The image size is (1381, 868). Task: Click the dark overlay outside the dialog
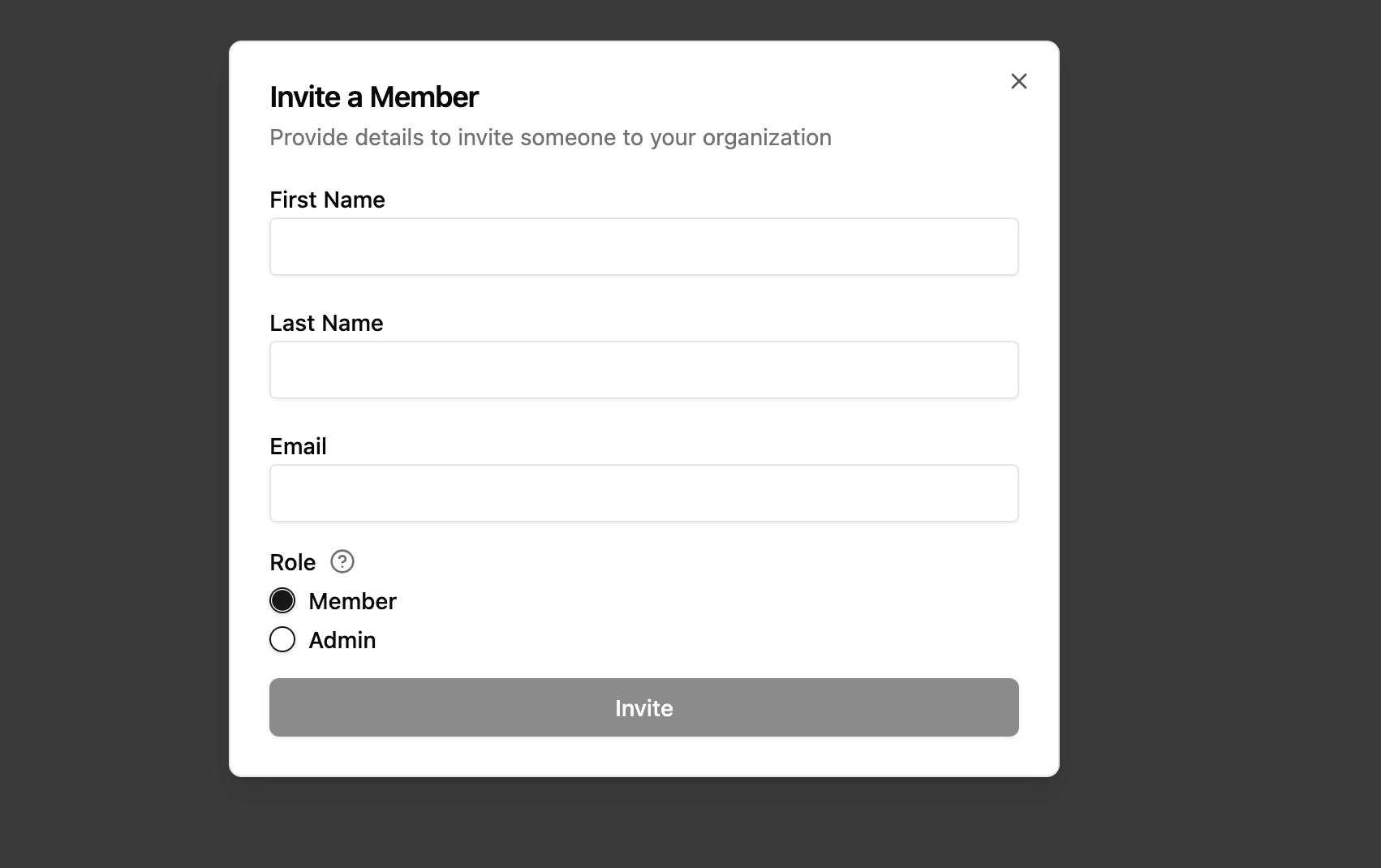point(1217,406)
